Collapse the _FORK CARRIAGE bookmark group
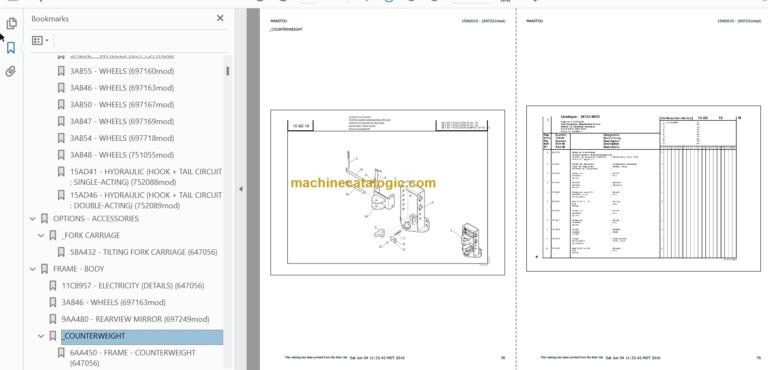 point(42,236)
